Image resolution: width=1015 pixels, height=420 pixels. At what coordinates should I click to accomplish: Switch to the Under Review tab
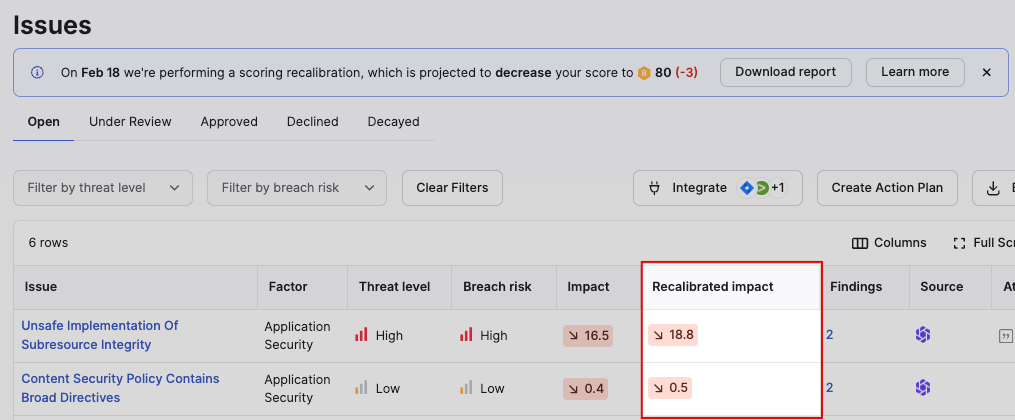click(130, 122)
